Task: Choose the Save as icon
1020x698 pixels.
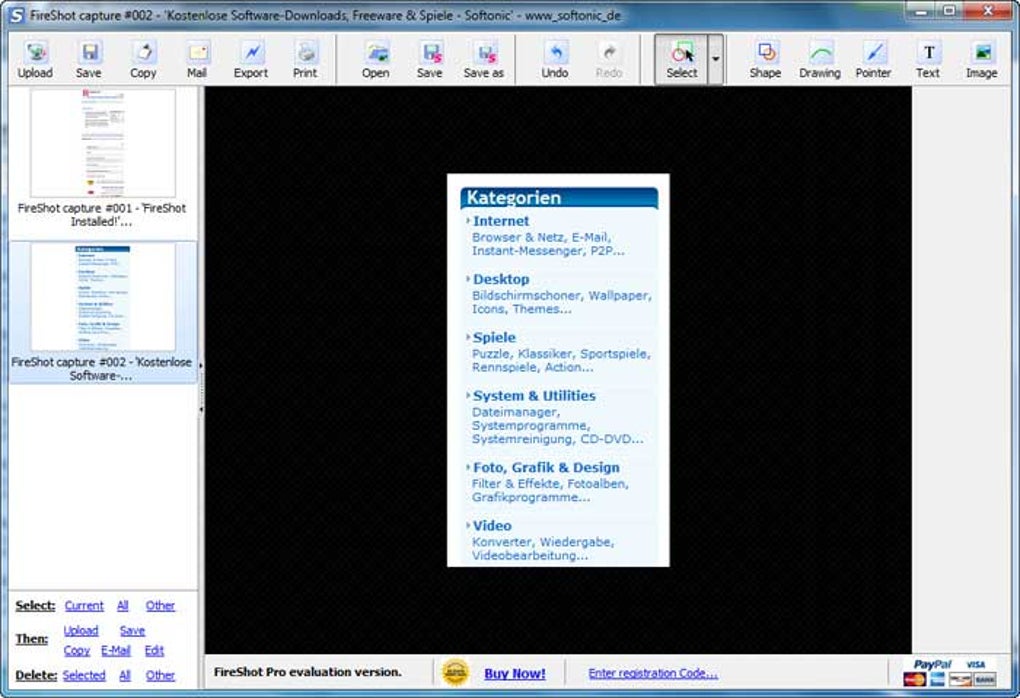Action: tap(483, 60)
